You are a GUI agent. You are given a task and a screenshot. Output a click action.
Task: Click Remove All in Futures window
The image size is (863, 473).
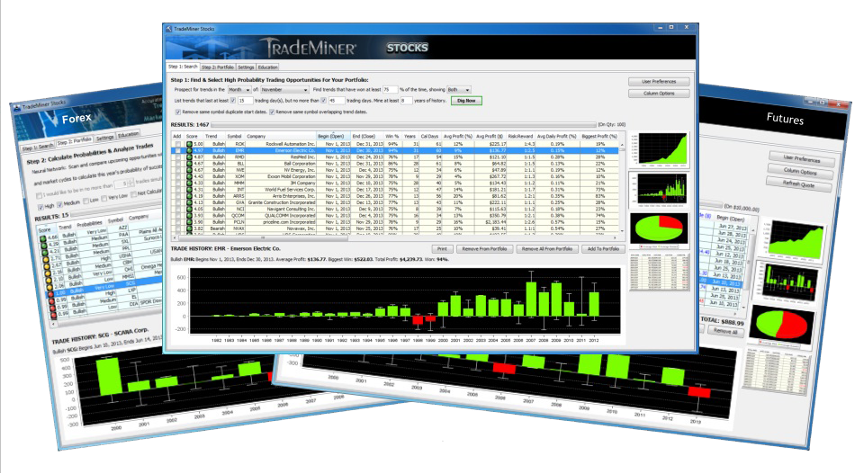726,331
